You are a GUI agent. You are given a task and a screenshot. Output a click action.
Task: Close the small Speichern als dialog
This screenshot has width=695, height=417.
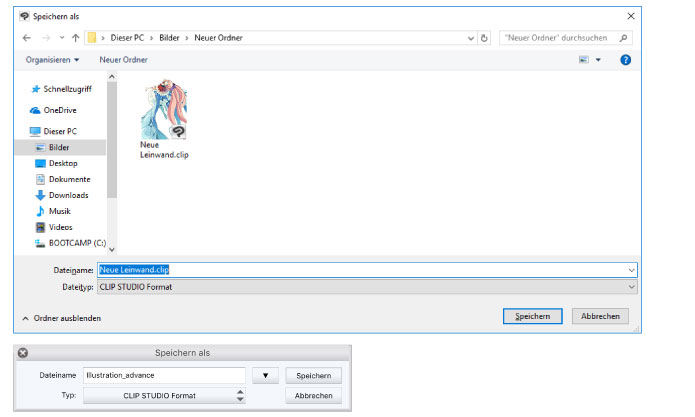(x=23, y=353)
